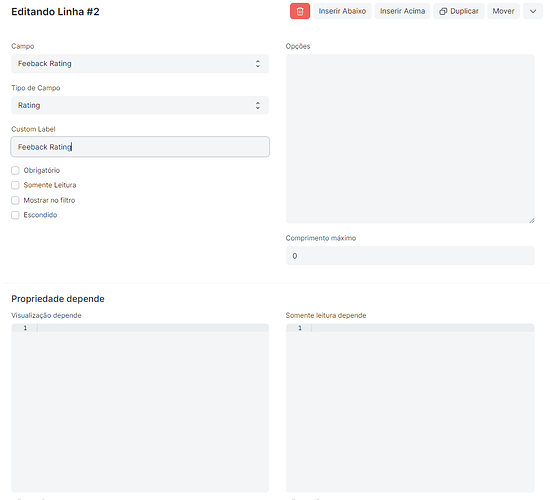
Task: Click the Campo select up-down arrows icon
Action: click(x=258, y=64)
